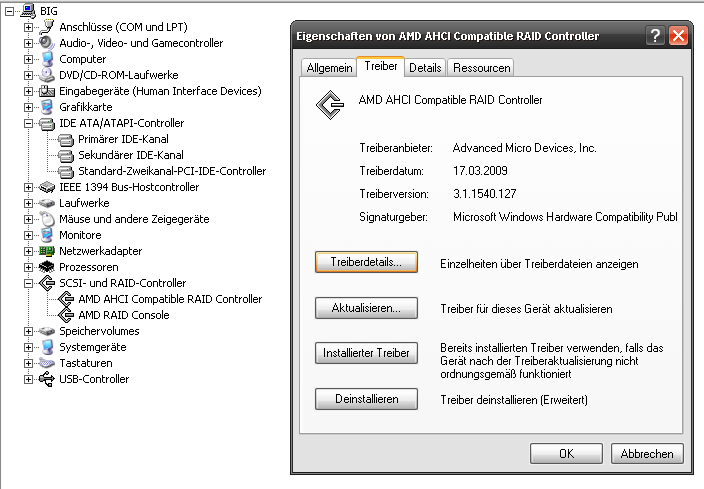
Task: Click the Primärer IDE-Kanal device icon
Action: 66,140
